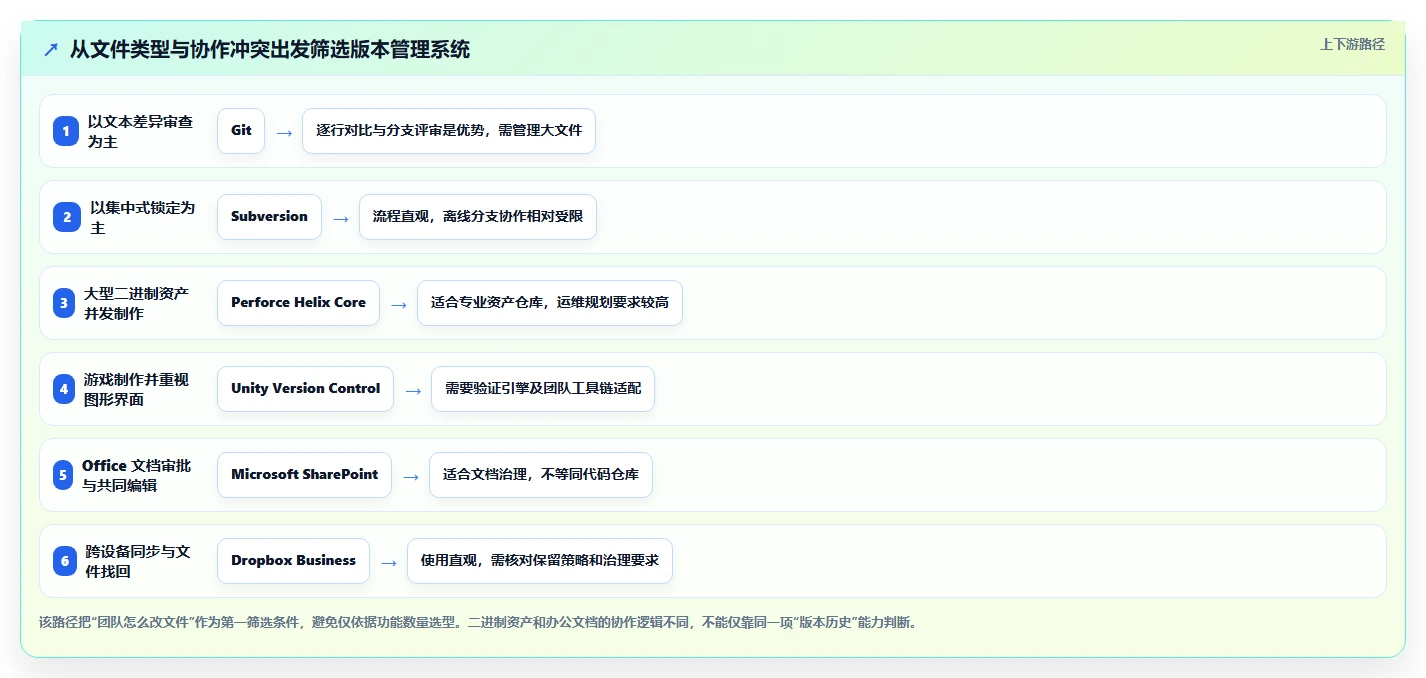Select the Git chip
Image resolution: width=1426 pixels, height=678 pixels.
tap(241, 131)
